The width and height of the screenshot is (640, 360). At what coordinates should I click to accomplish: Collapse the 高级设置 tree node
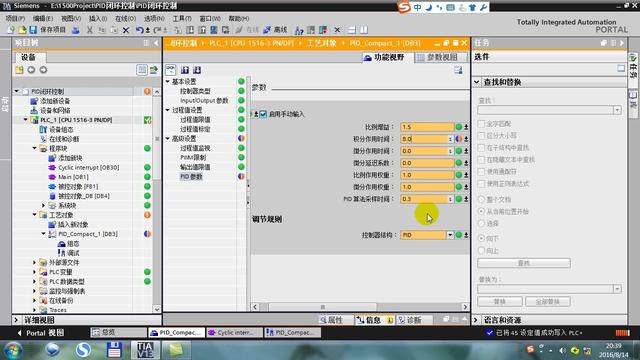point(167,139)
